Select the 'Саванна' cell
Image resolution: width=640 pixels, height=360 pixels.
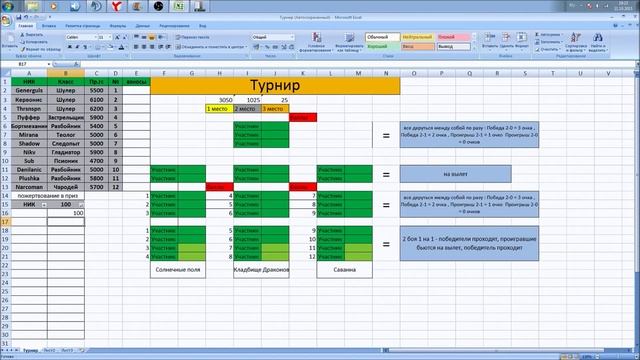click(x=344, y=270)
